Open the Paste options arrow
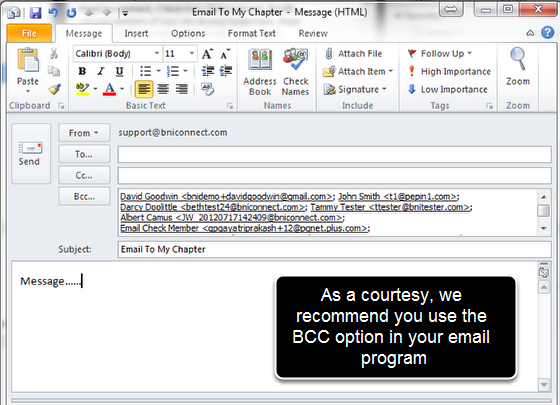The width and height of the screenshot is (560, 405). (28, 91)
